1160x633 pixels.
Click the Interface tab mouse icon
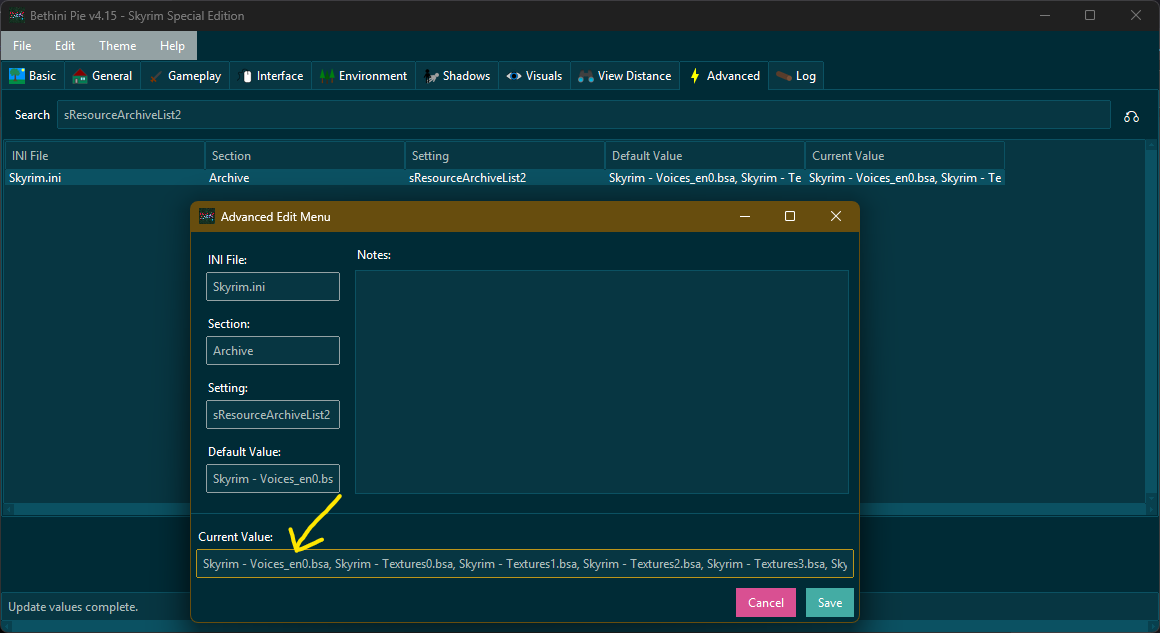(x=247, y=76)
